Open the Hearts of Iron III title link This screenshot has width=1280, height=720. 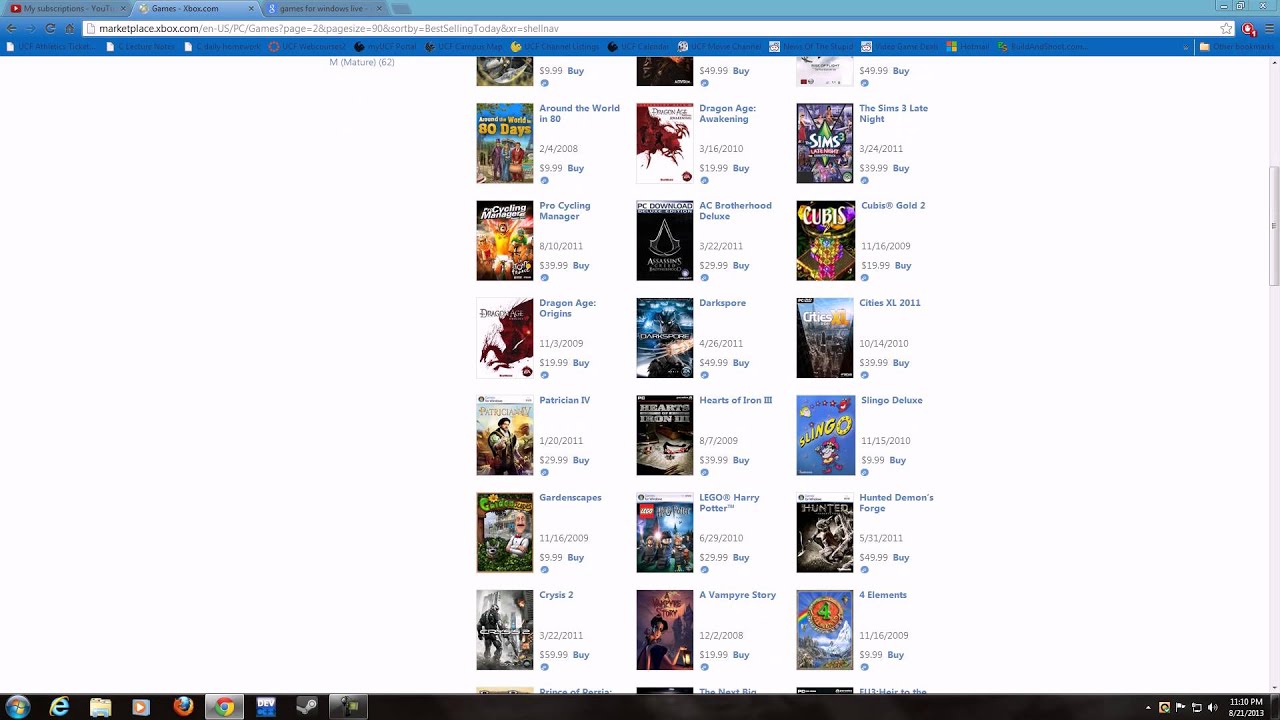pos(735,400)
